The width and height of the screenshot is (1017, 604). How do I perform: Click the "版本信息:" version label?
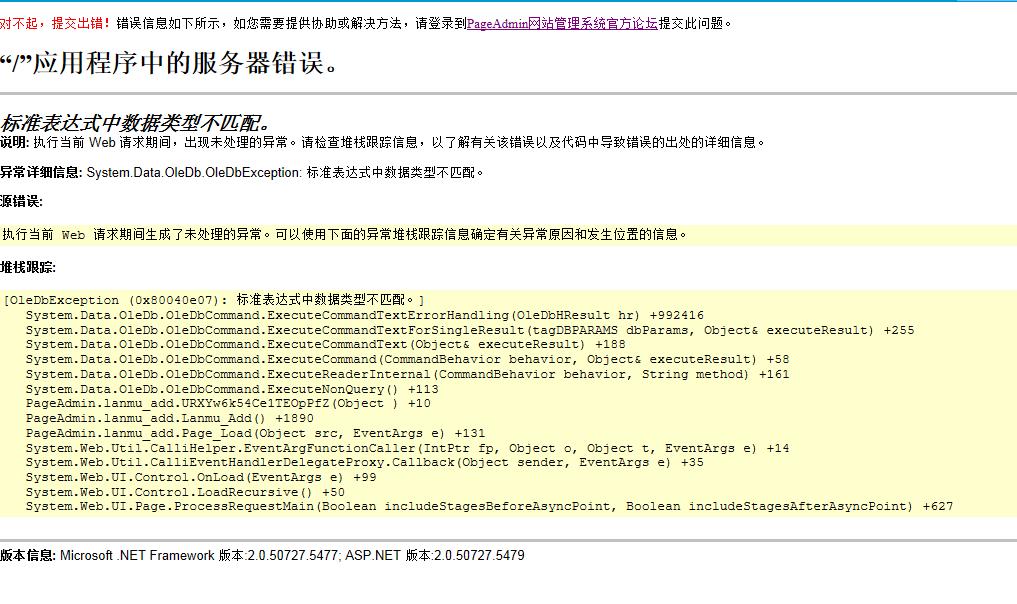click(28, 555)
